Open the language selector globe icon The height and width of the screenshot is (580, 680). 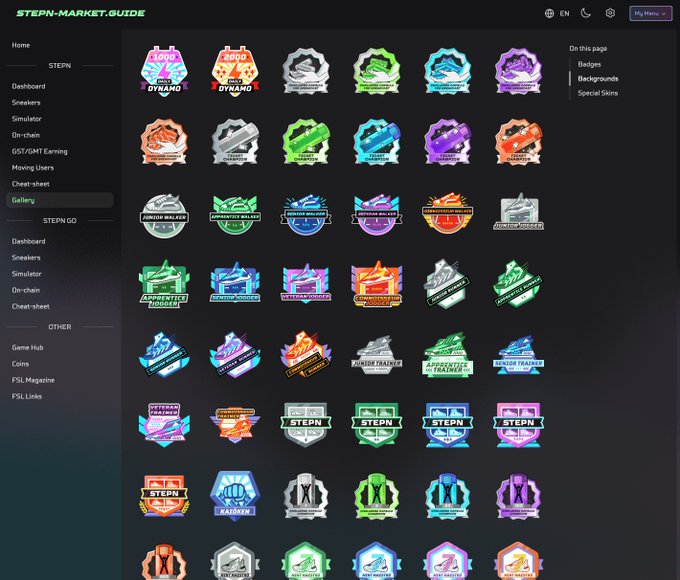(x=549, y=13)
